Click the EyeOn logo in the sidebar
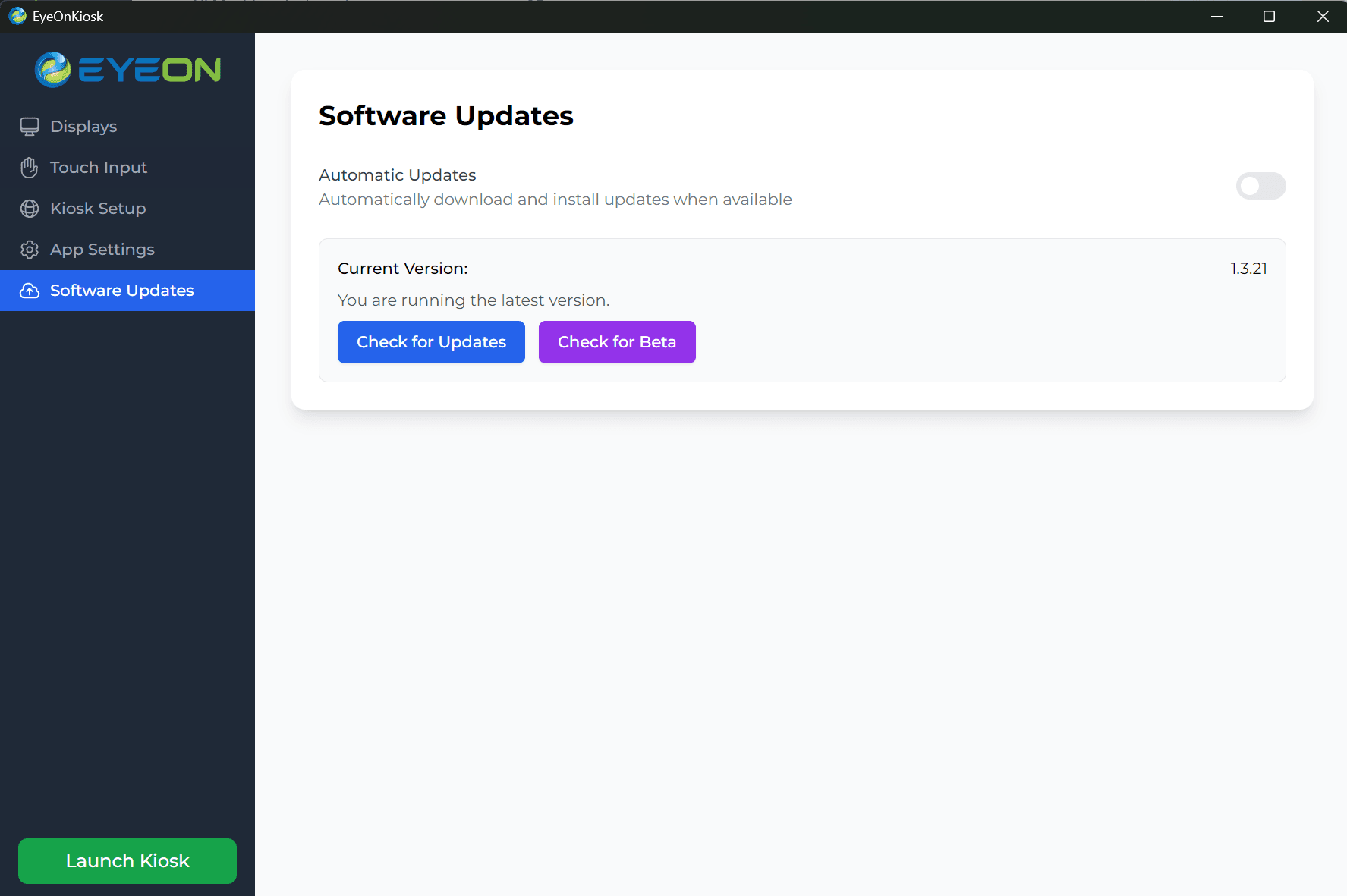 127,69
